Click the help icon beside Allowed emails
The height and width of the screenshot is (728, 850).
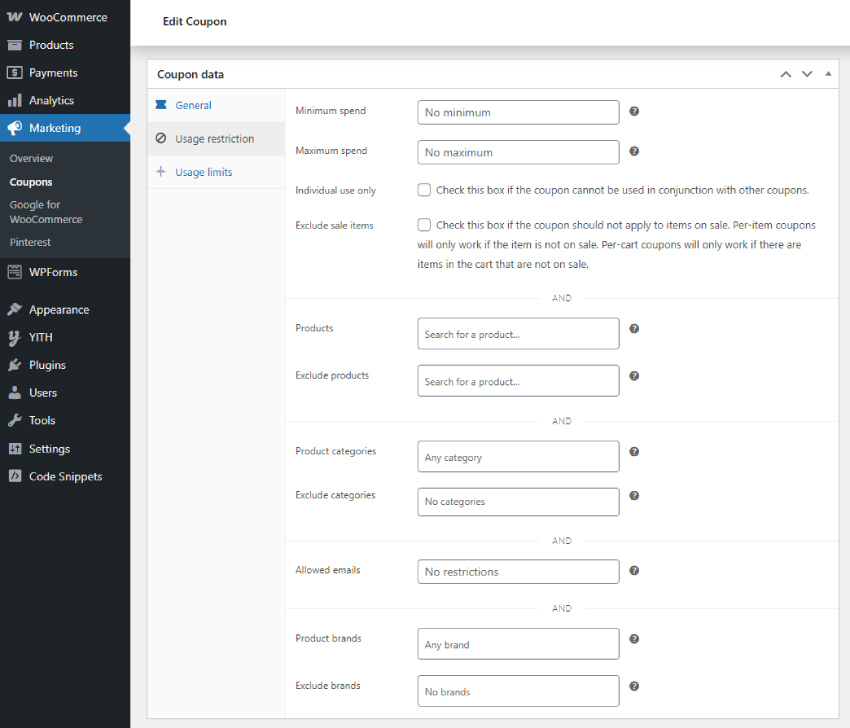[634, 571]
